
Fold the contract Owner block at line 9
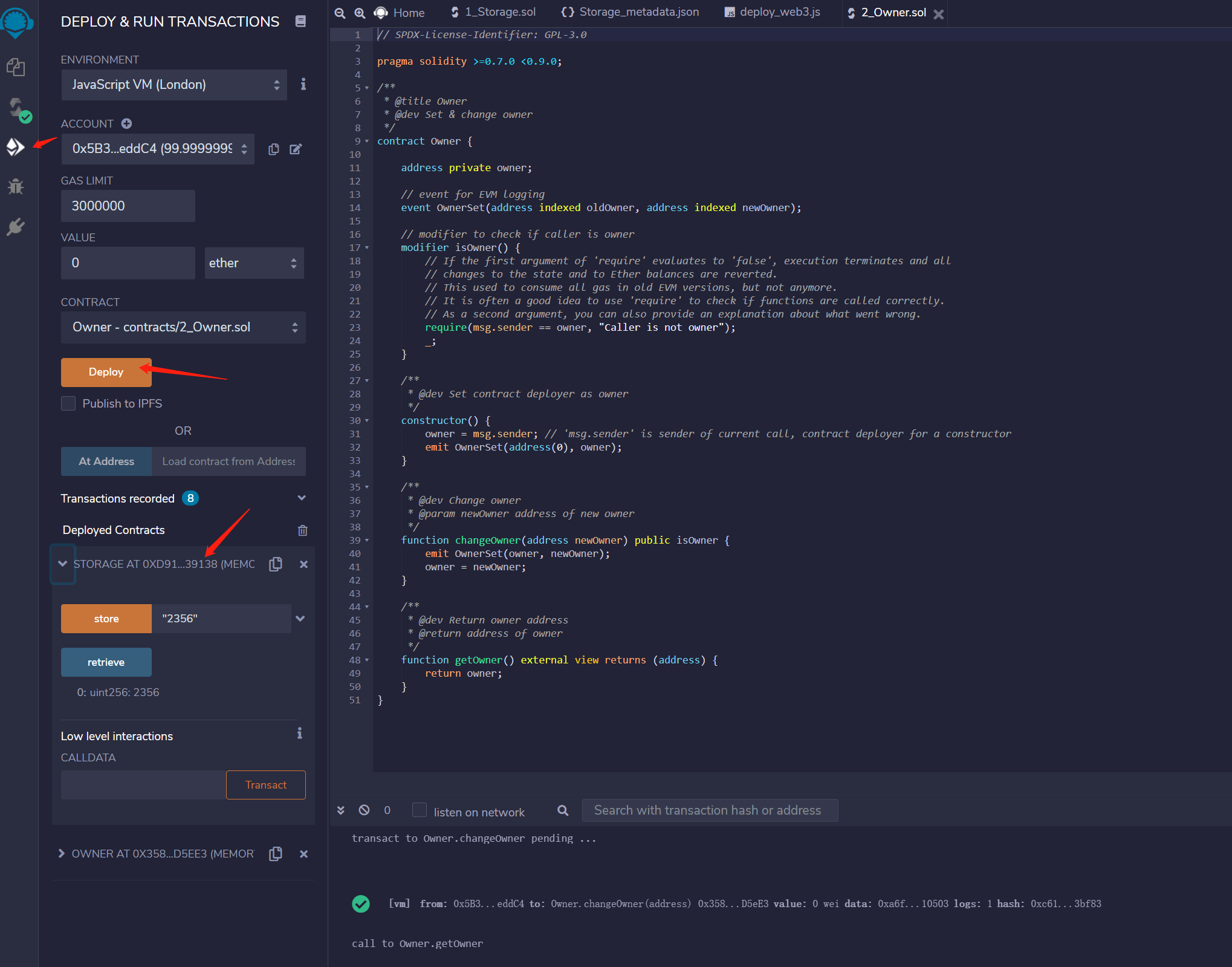pyautogui.click(x=367, y=142)
